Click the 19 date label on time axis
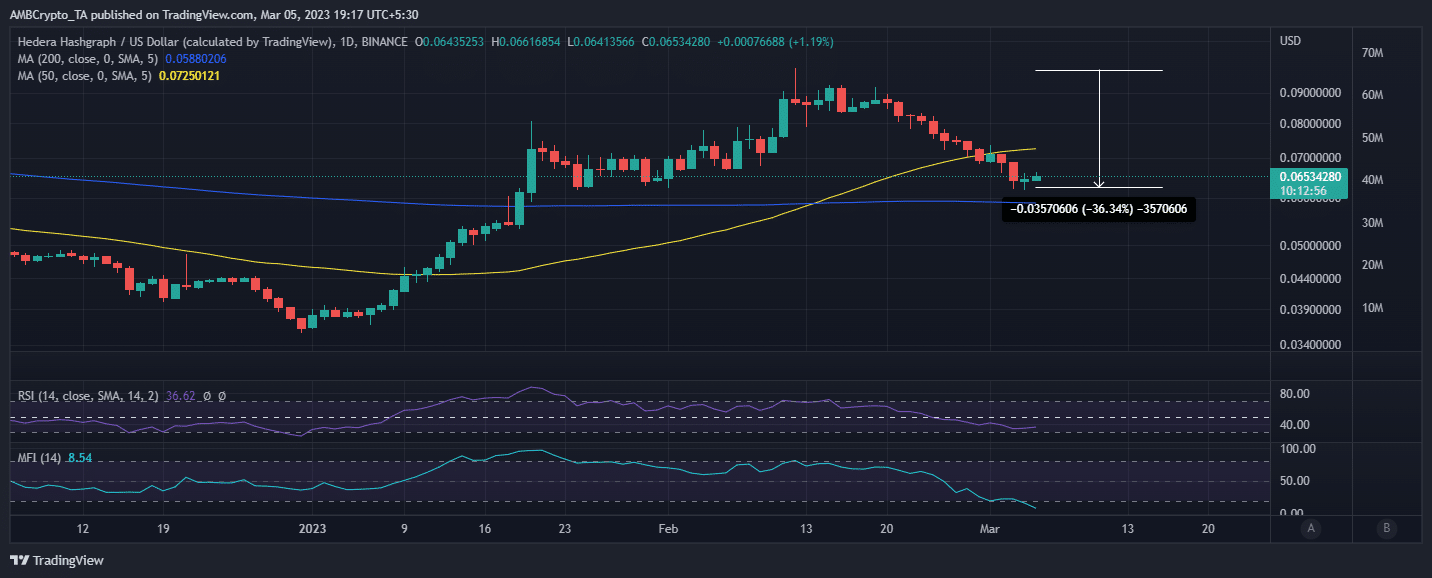 click(x=163, y=529)
